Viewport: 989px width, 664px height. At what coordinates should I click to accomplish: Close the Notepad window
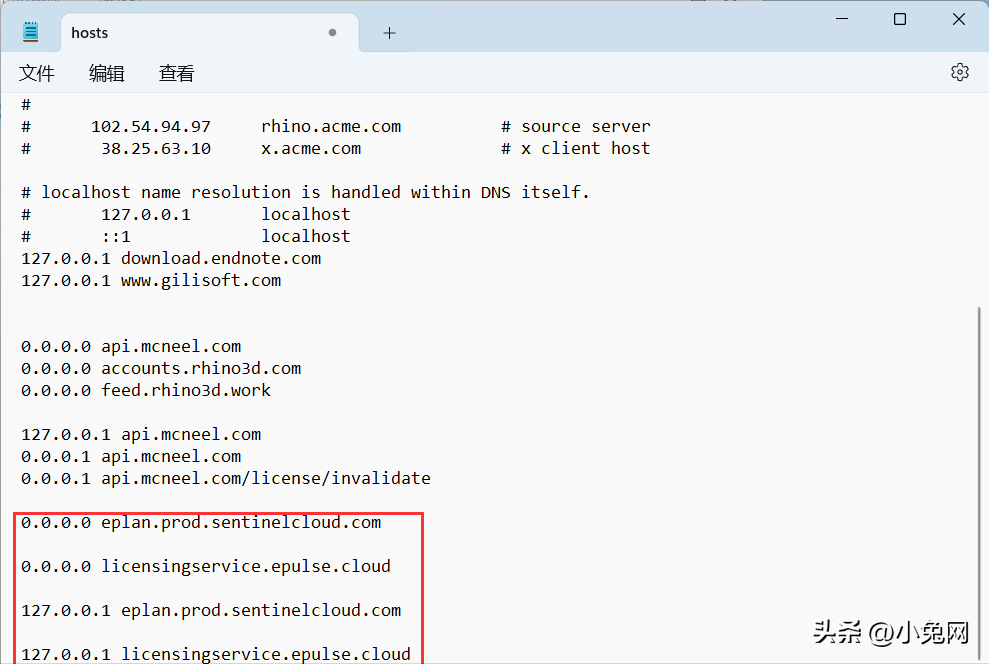click(958, 19)
